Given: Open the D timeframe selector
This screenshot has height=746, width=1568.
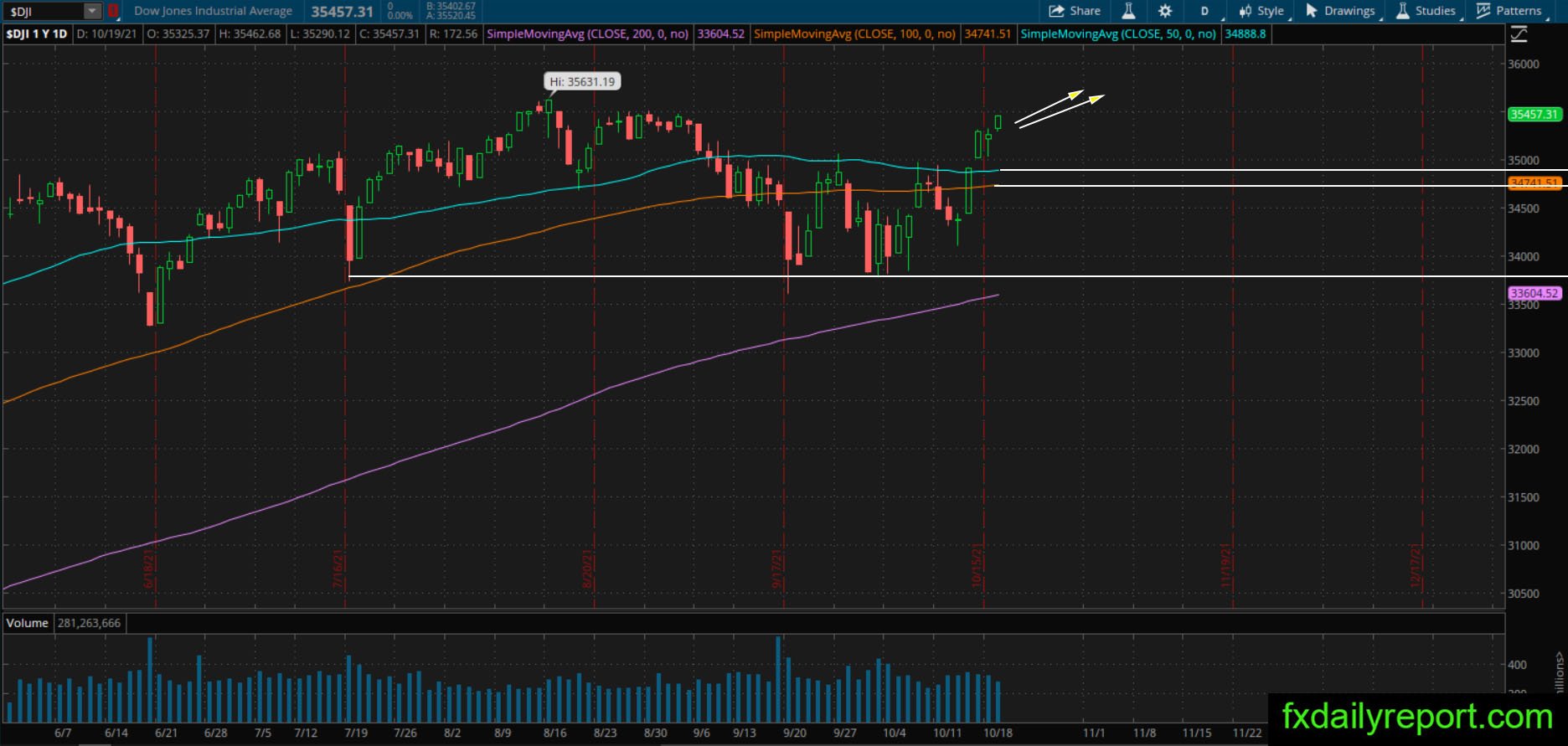Looking at the screenshot, I should (1204, 11).
